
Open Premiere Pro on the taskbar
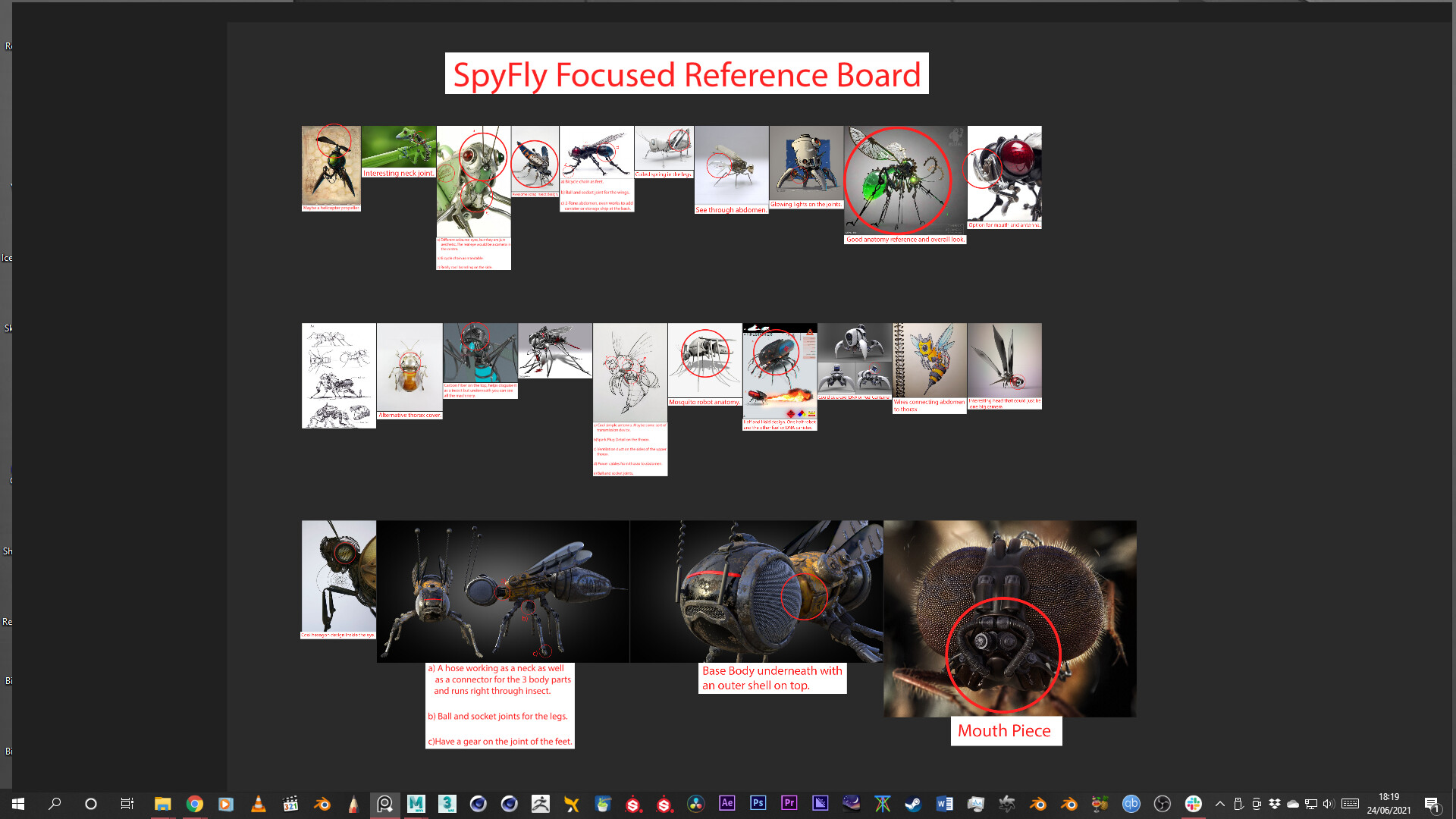789,805
